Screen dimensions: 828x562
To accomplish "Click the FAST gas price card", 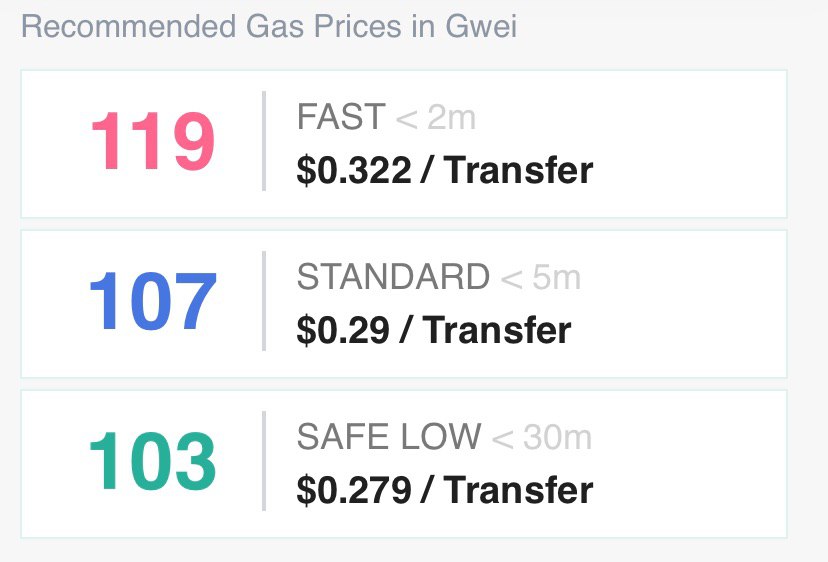I will point(404,144).
